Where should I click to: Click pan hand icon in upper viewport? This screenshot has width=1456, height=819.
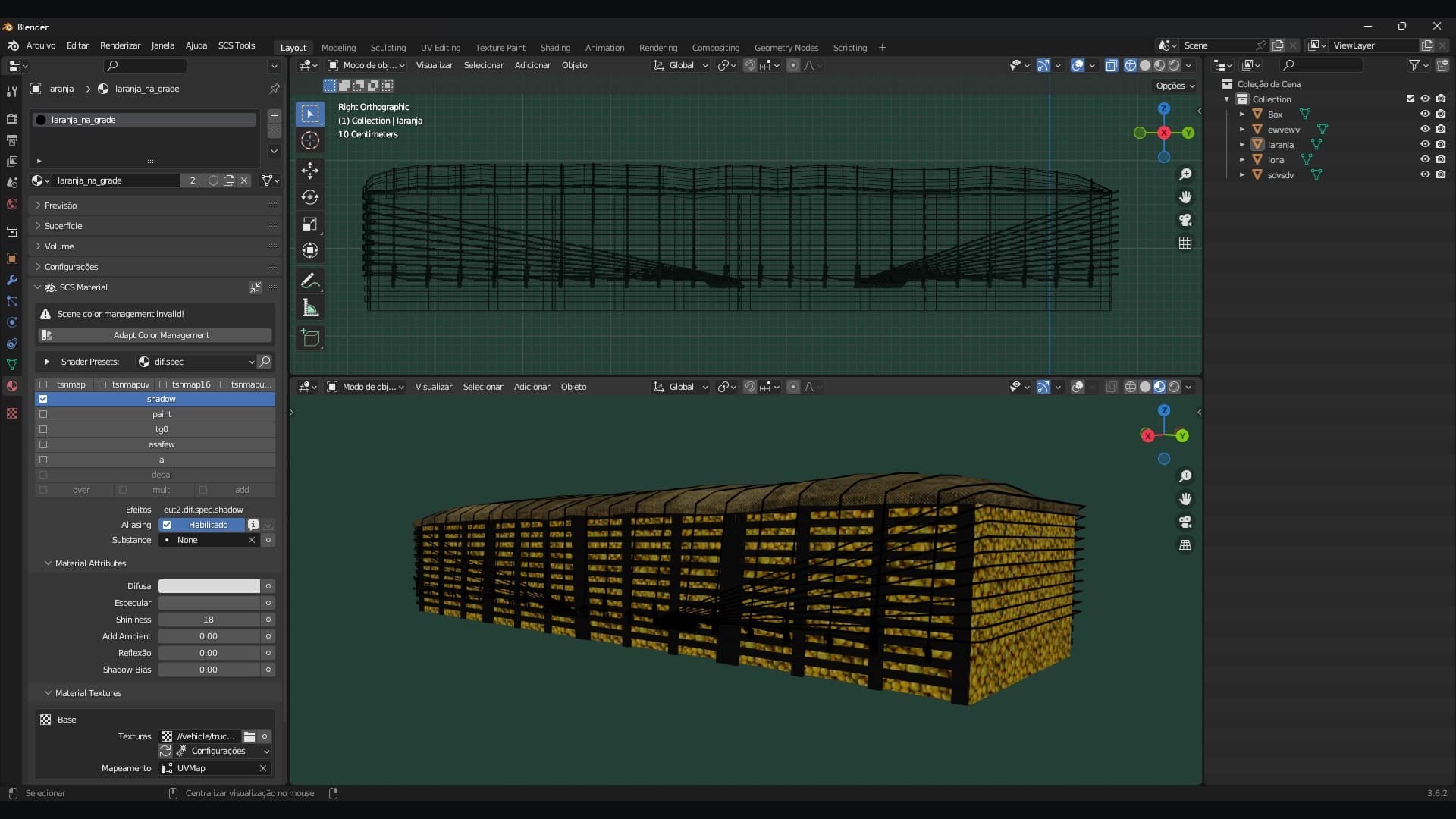[x=1185, y=197]
